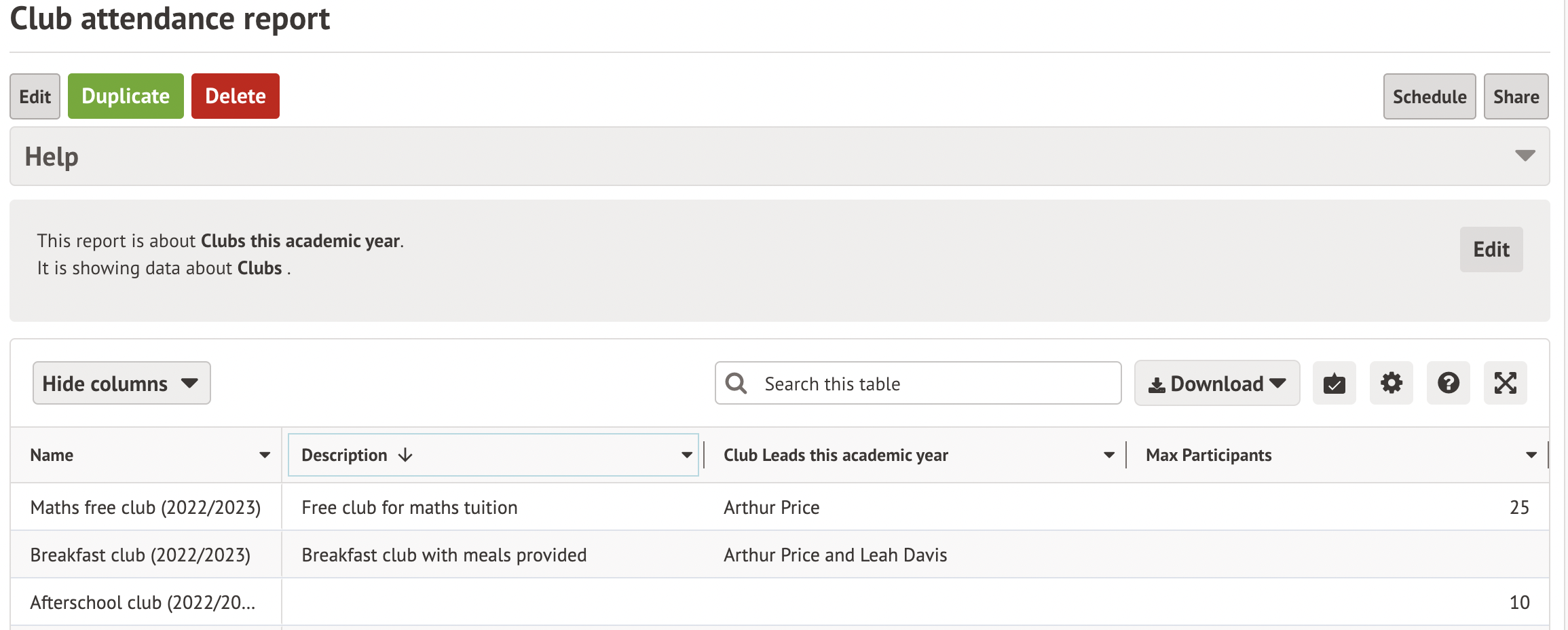This screenshot has width=1568, height=630.
Task: Click Edit button in report description panel
Action: click(1491, 250)
